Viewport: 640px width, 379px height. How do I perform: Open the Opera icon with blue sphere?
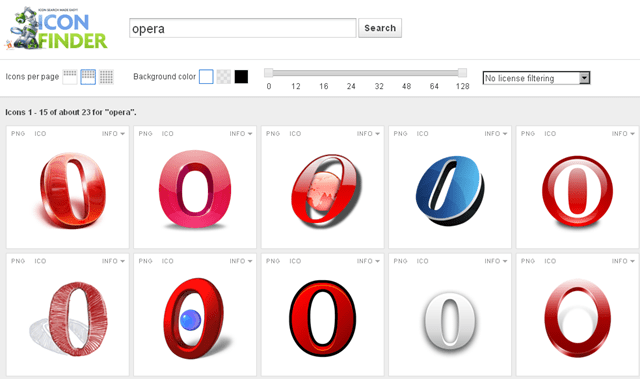(196, 318)
